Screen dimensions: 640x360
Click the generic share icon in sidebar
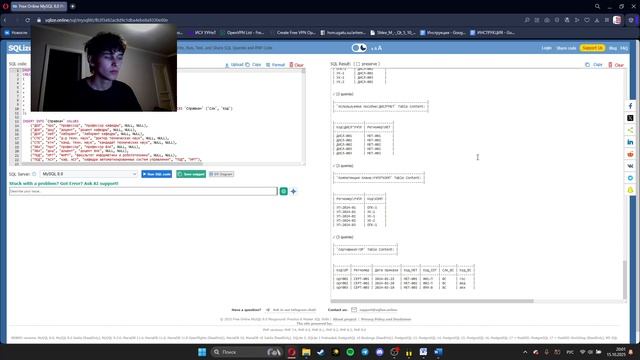click(630, 130)
